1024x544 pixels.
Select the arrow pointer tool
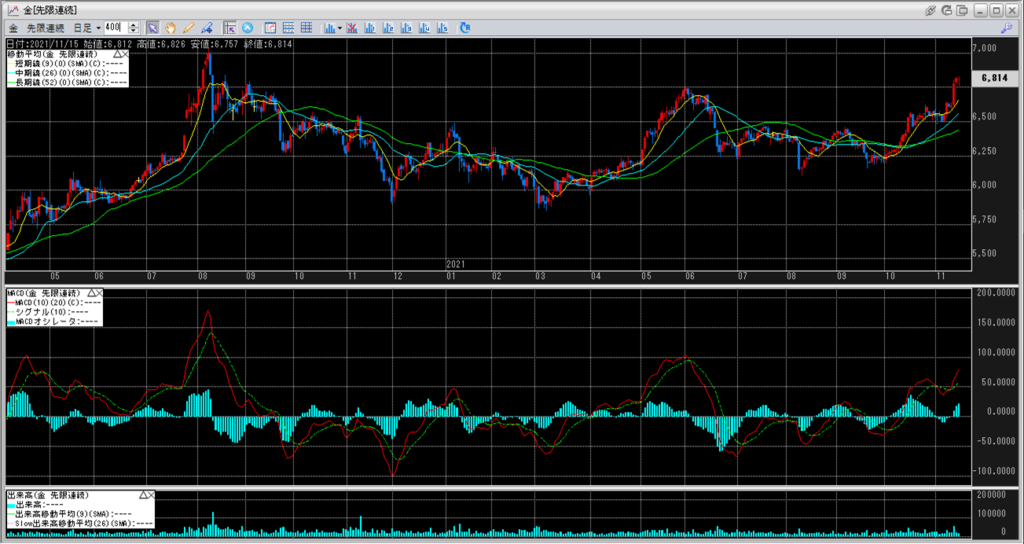click(152, 27)
